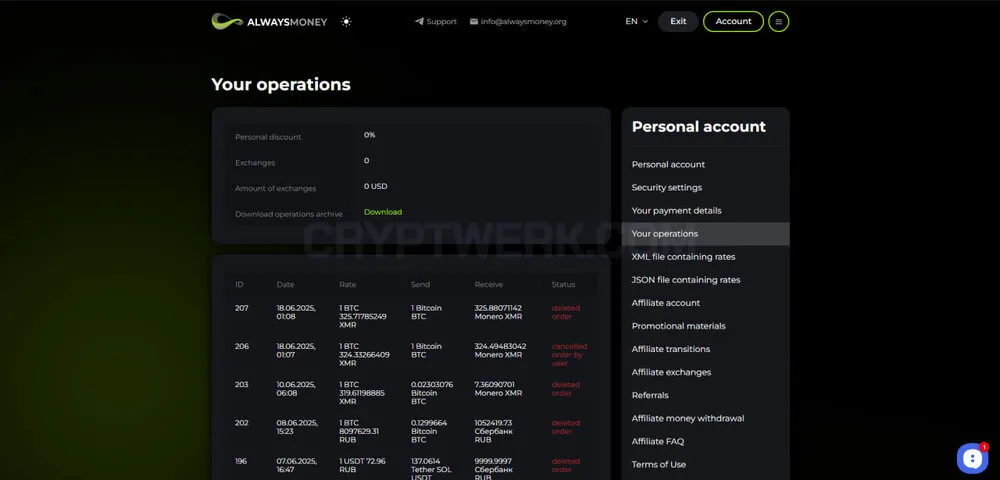Click receive amount 325.88071142 Monero XMR
Screen dimensions: 1000x480
pos(498,312)
